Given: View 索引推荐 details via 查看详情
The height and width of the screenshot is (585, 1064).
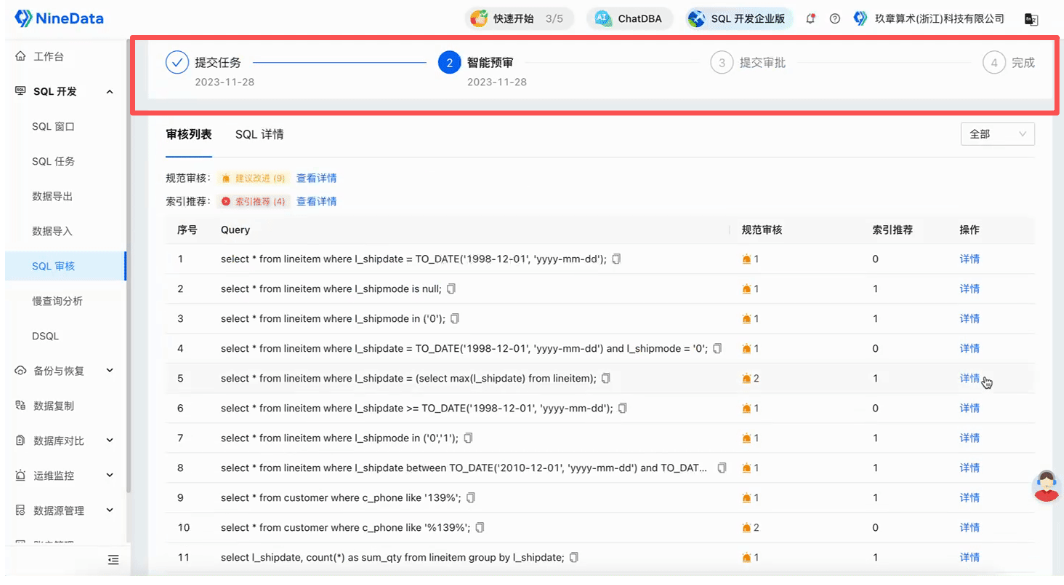Looking at the screenshot, I should (x=316, y=202).
